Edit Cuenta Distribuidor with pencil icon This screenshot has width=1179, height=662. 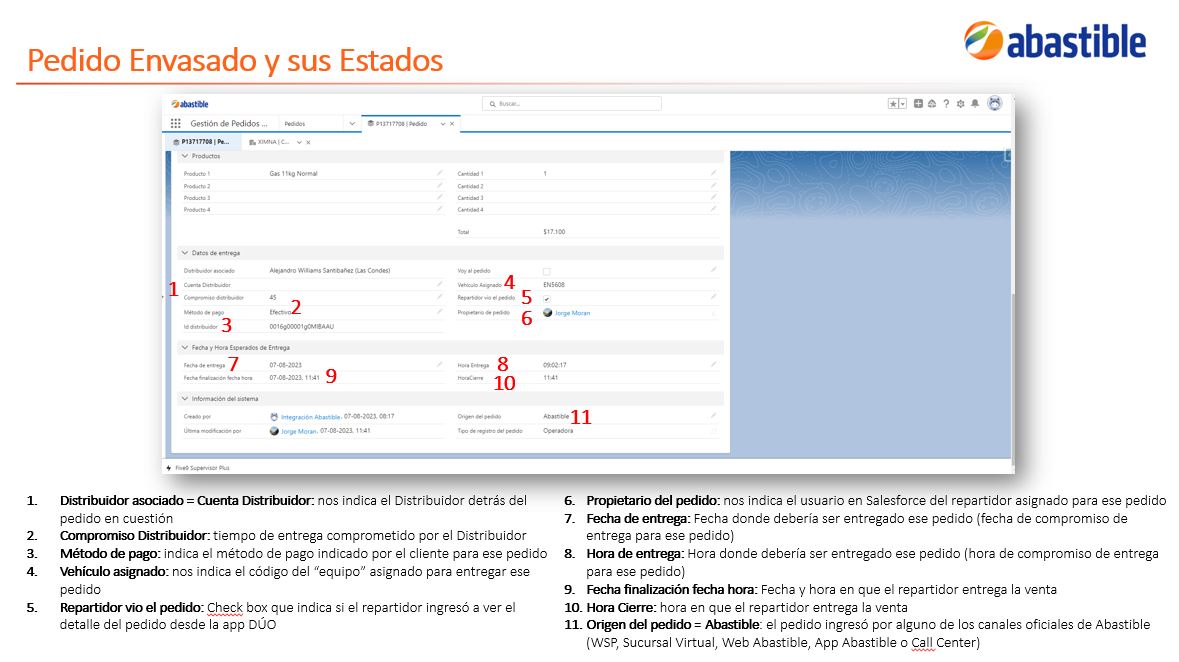point(440,284)
